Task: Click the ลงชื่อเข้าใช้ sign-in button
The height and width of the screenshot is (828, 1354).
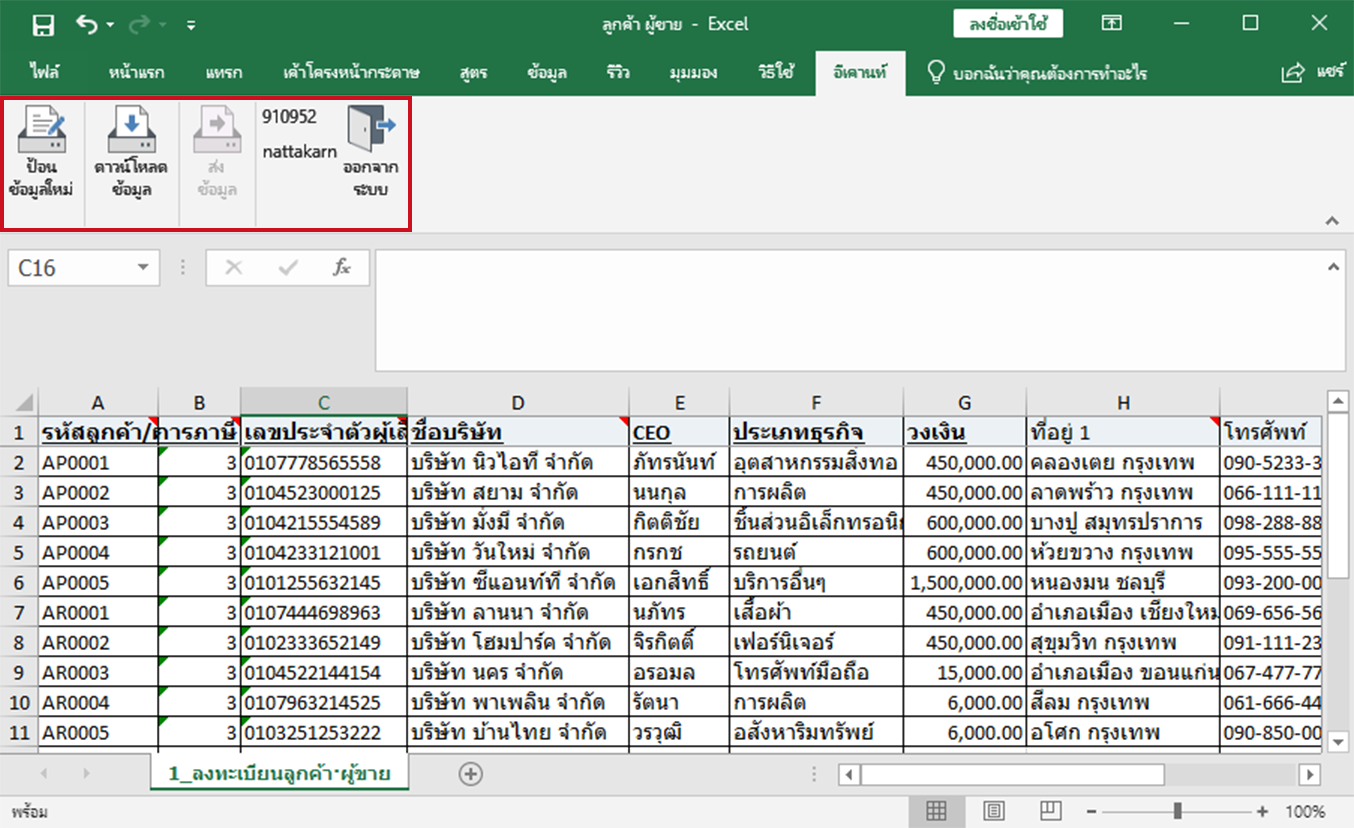Action: (1007, 24)
